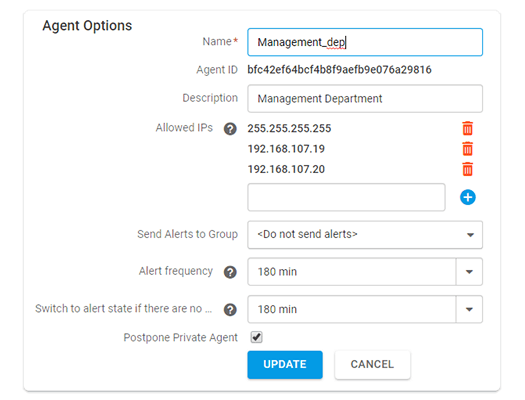Click the empty new IP input field

(x=346, y=197)
